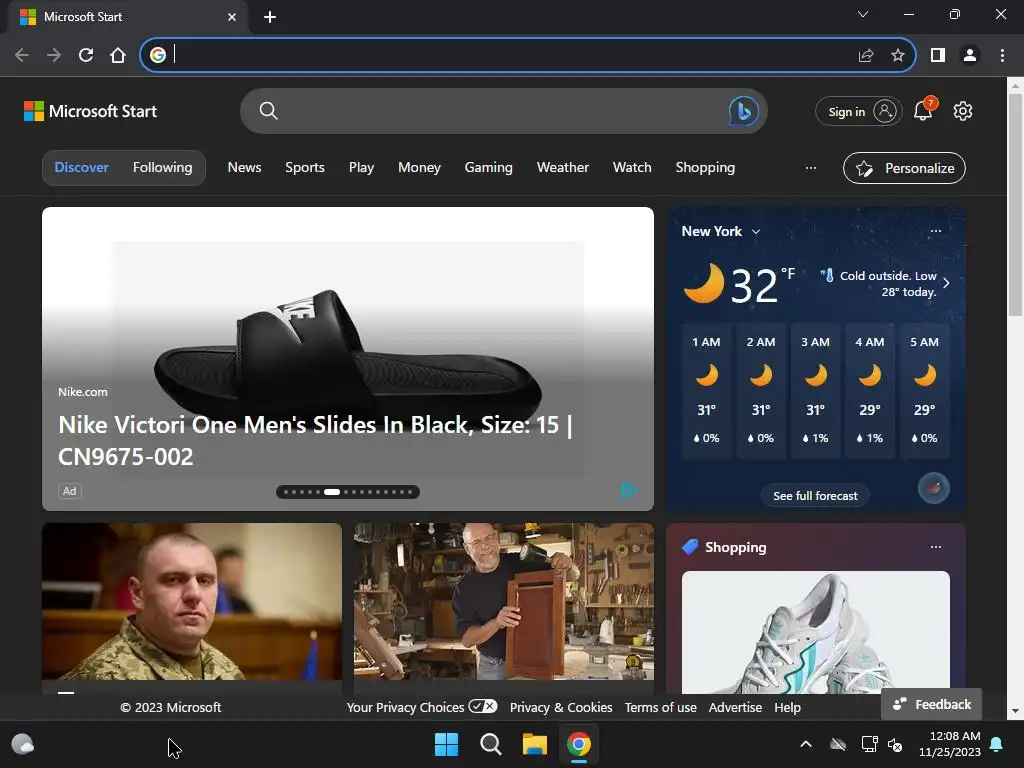Open the News section
Screen dimensions: 1024x768
[244, 168]
